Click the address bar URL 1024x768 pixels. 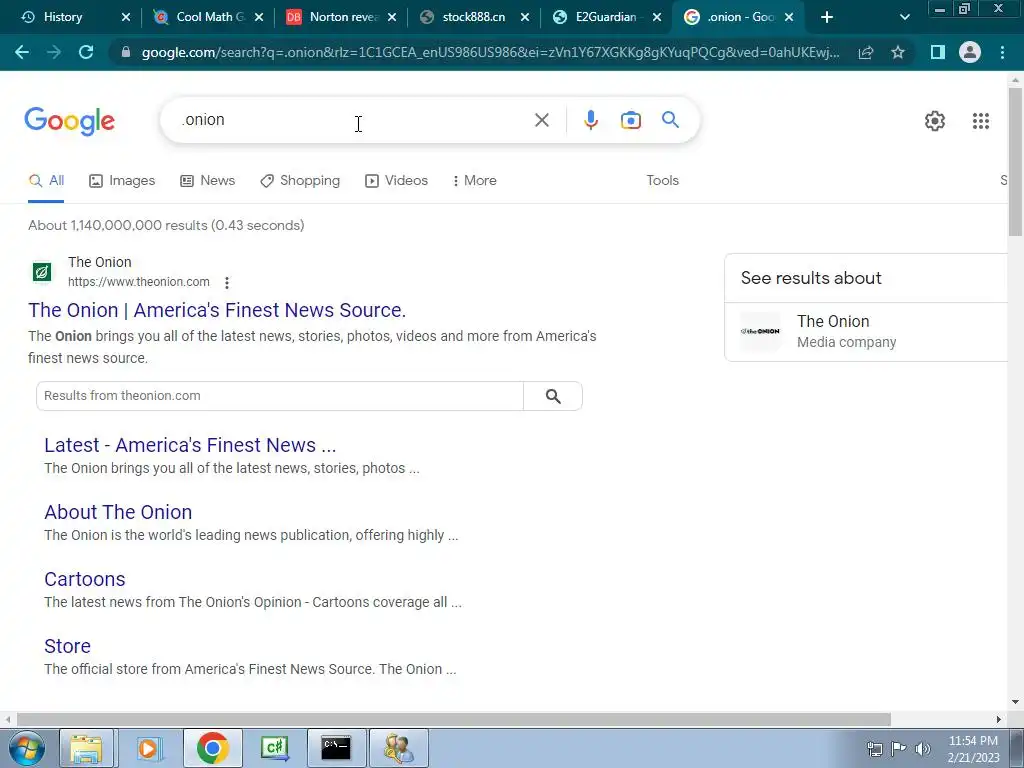[x=490, y=52]
